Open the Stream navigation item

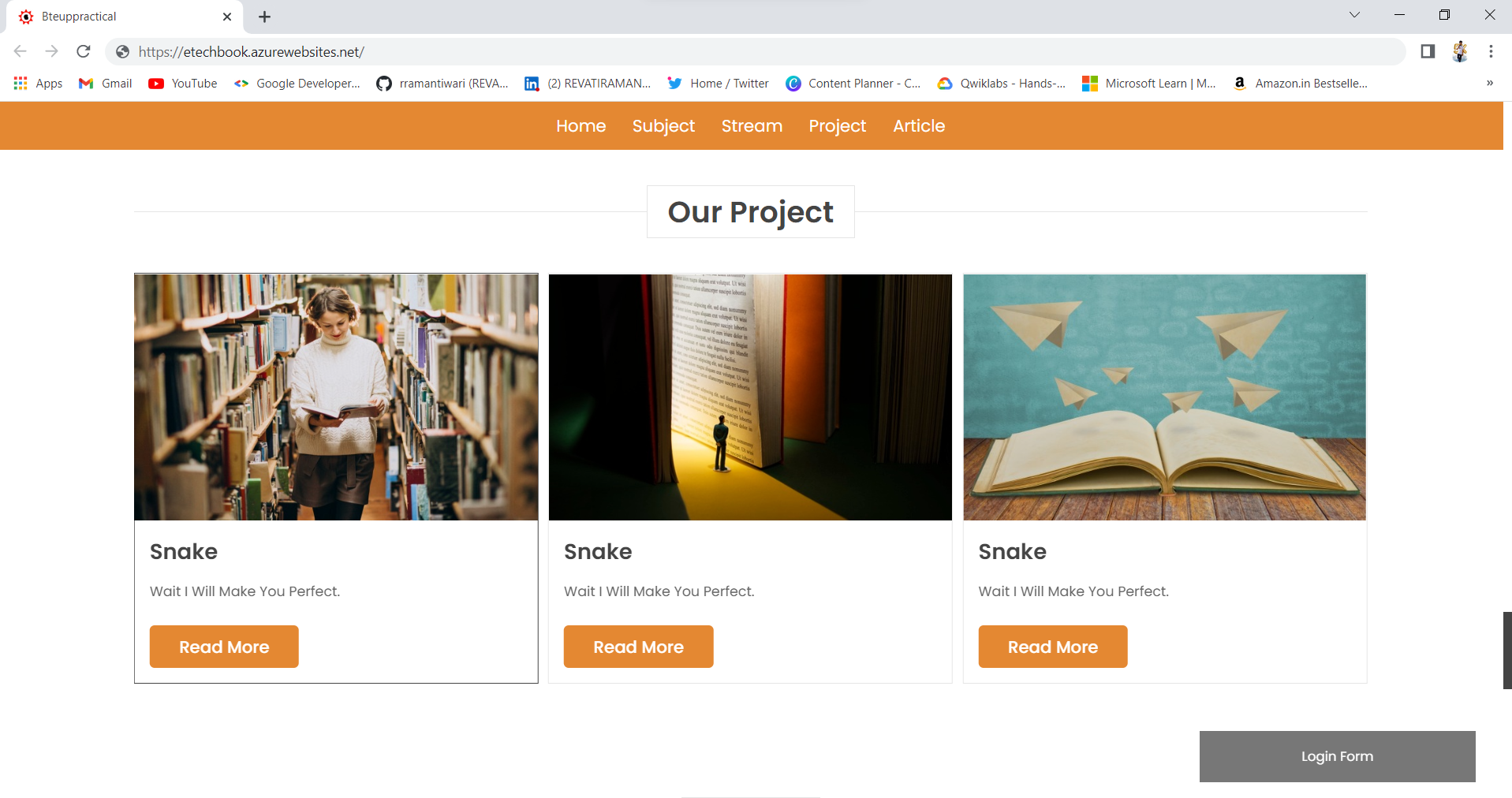752,126
